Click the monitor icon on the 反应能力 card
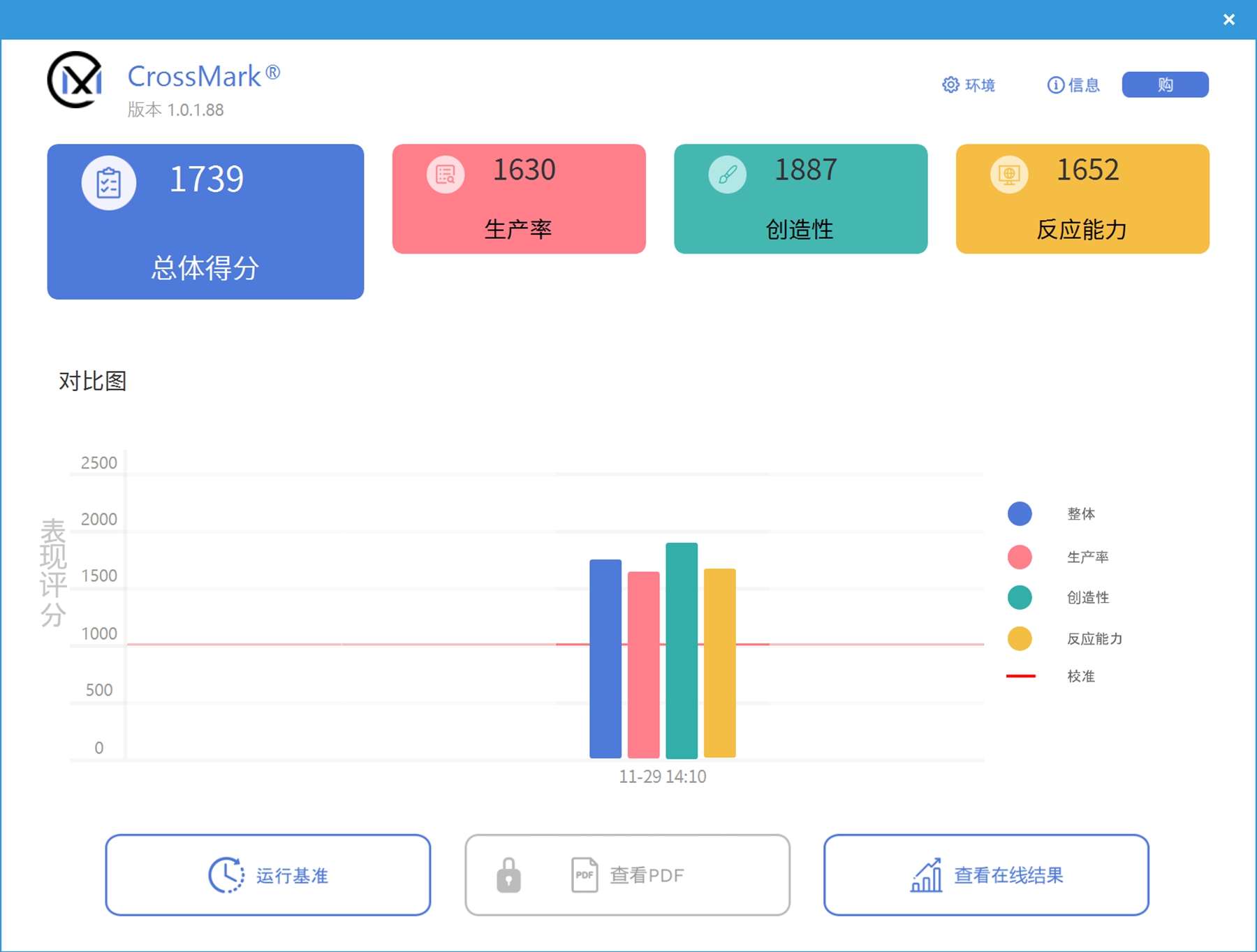The width and height of the screenshot is (1257, 952). (1008, 173)
